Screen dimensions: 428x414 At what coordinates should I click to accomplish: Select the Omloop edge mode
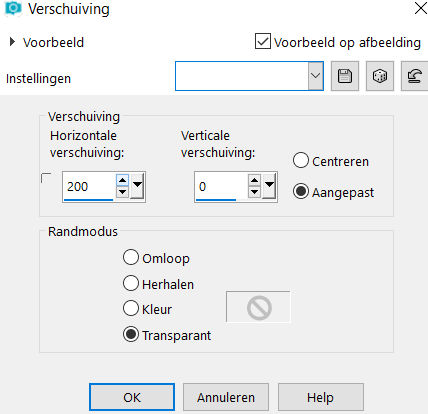click(131, 257)
